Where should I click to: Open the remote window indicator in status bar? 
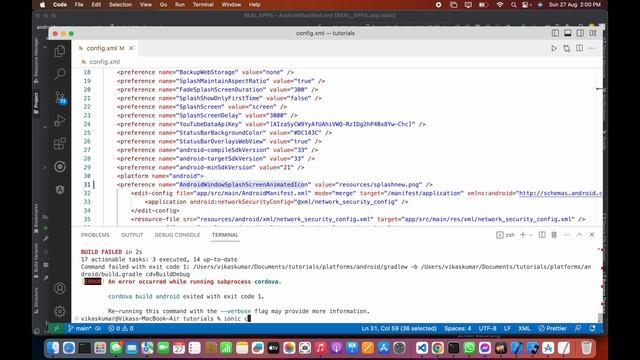[x=57, y=328]
